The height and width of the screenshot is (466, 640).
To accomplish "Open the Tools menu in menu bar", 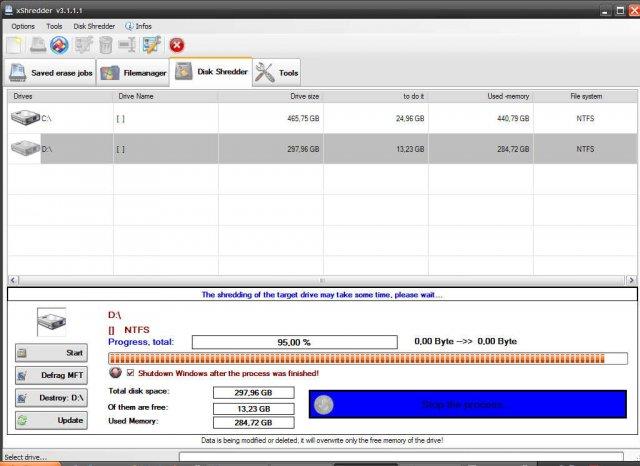I will (x=54, y=26).
